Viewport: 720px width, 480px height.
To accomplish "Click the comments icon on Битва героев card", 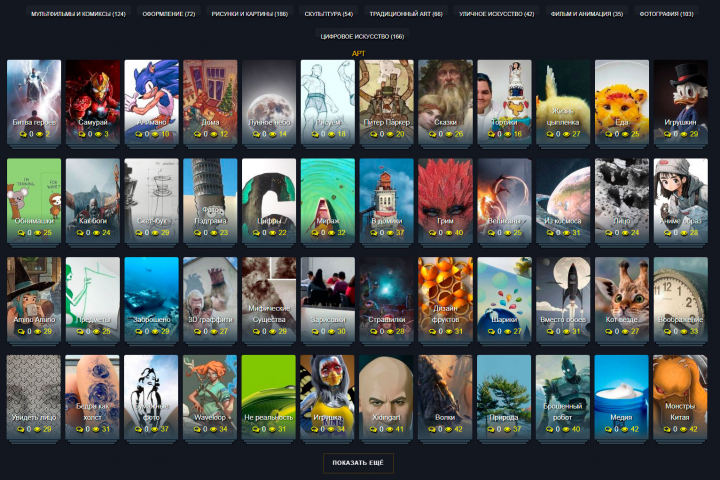I will pyautogui.click(x=23, y=134).
